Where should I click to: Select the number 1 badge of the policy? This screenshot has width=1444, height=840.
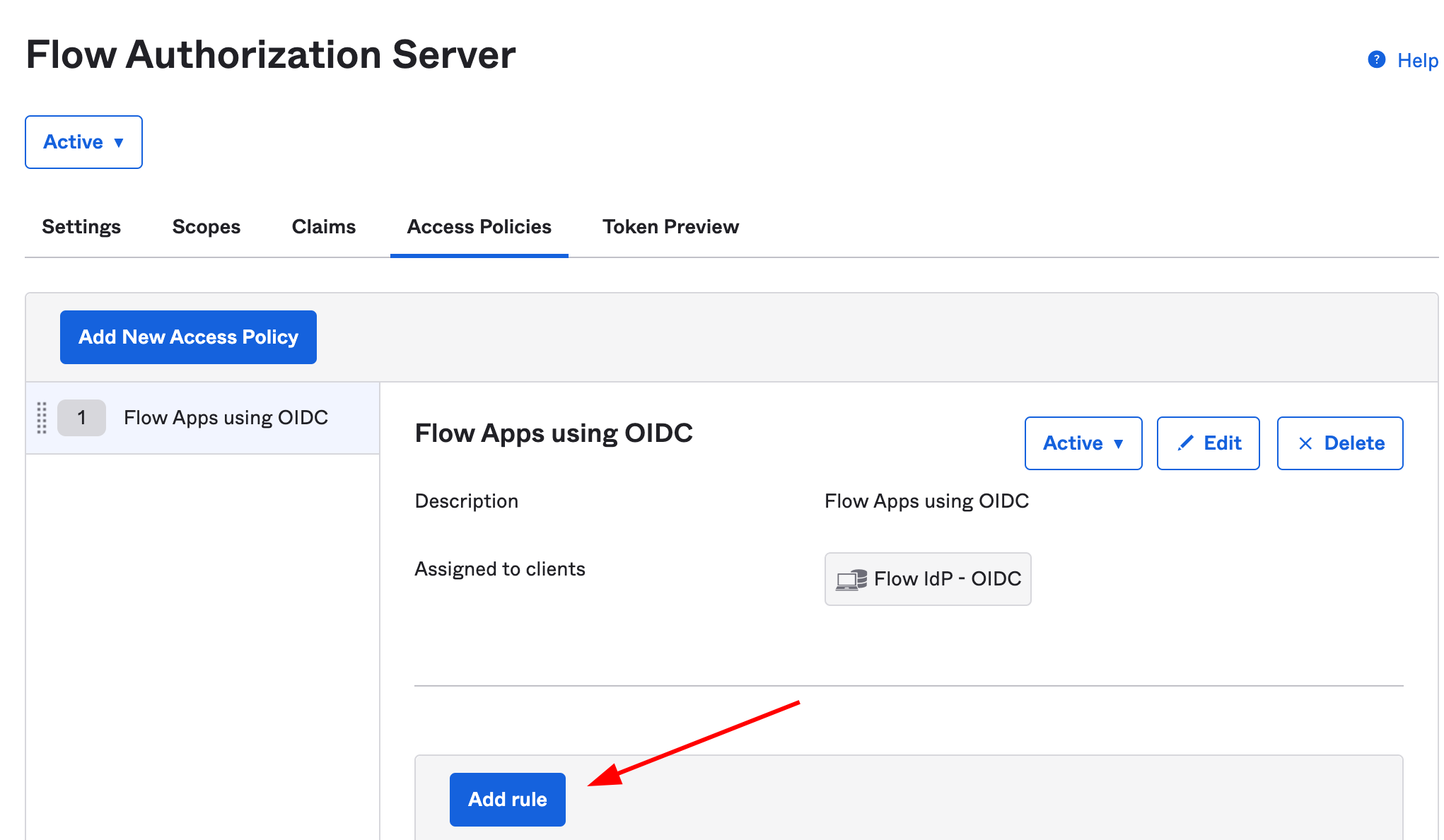coord(81,417)
